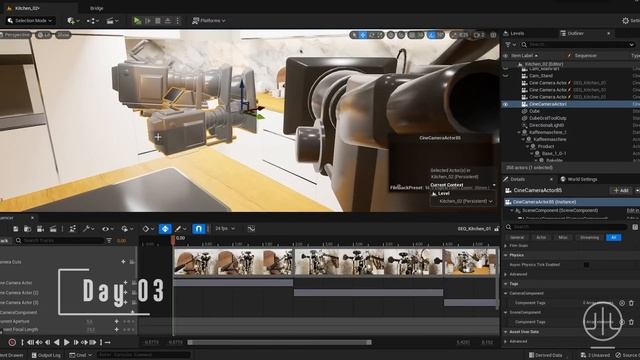Sort Outliner by Sequencer column

[585, 56]
